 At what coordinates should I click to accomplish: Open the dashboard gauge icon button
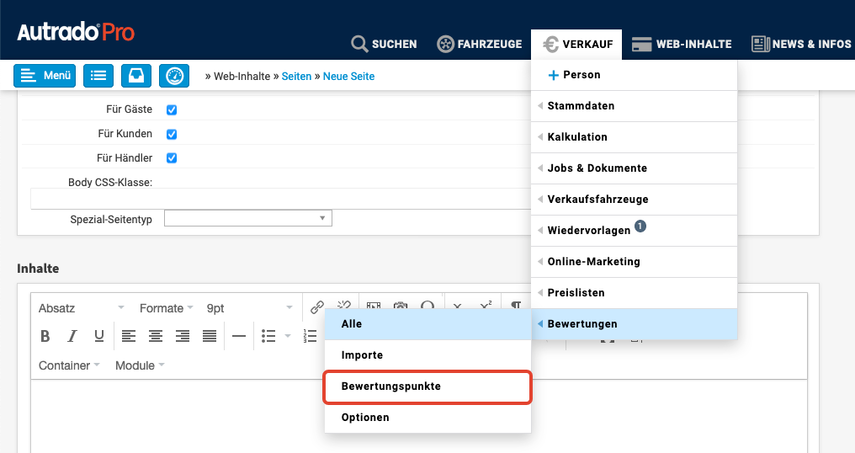174,76
